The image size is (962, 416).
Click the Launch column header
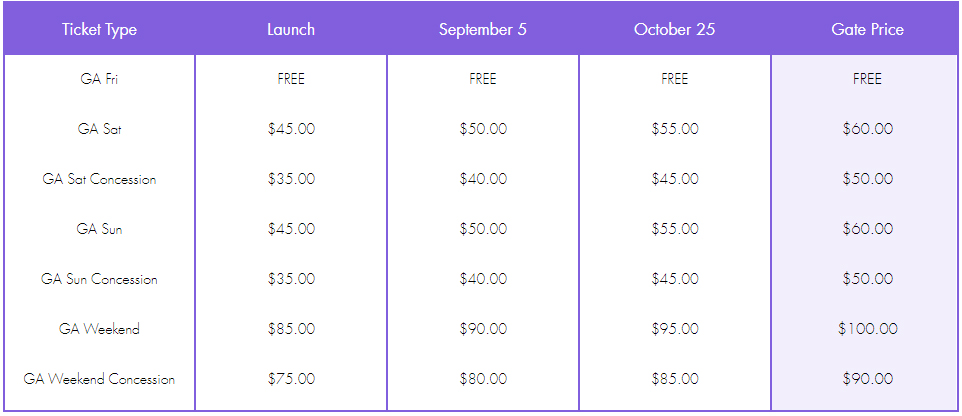coord(291,29)
